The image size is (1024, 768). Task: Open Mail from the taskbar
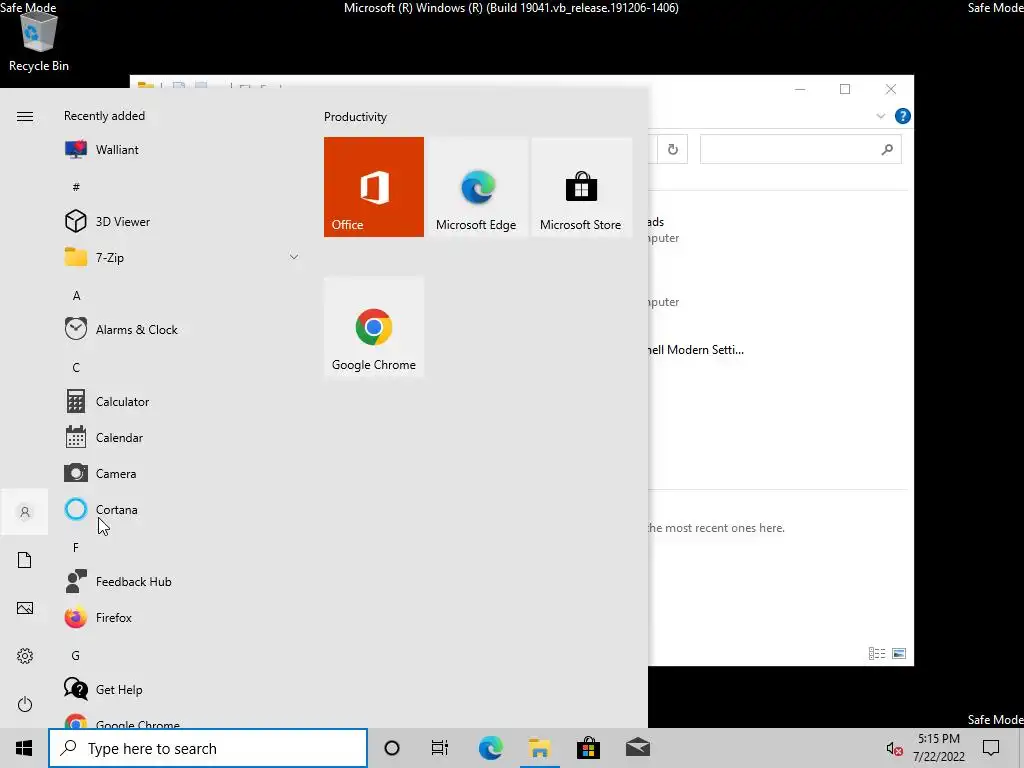638,748
